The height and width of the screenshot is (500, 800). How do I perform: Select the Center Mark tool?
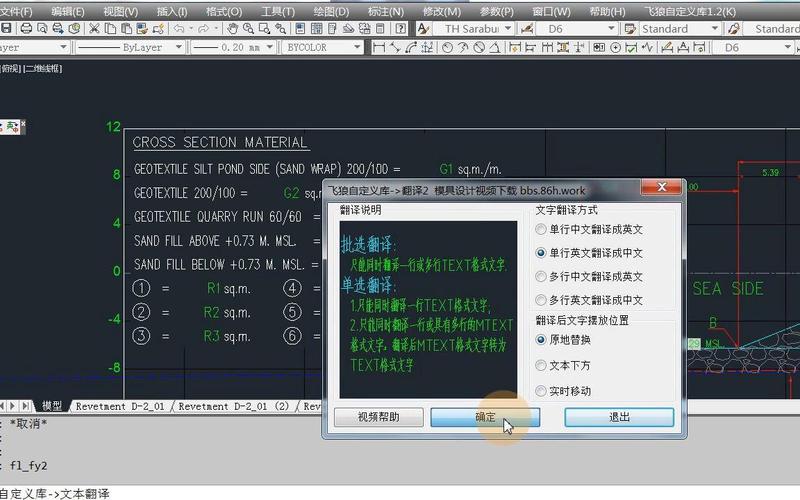pos(616,47)
